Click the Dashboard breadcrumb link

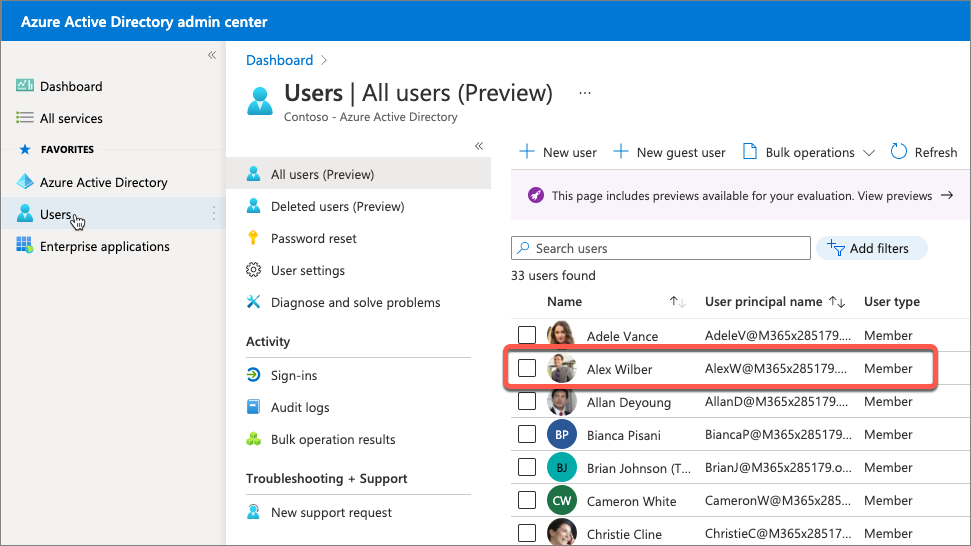[279, 60]
